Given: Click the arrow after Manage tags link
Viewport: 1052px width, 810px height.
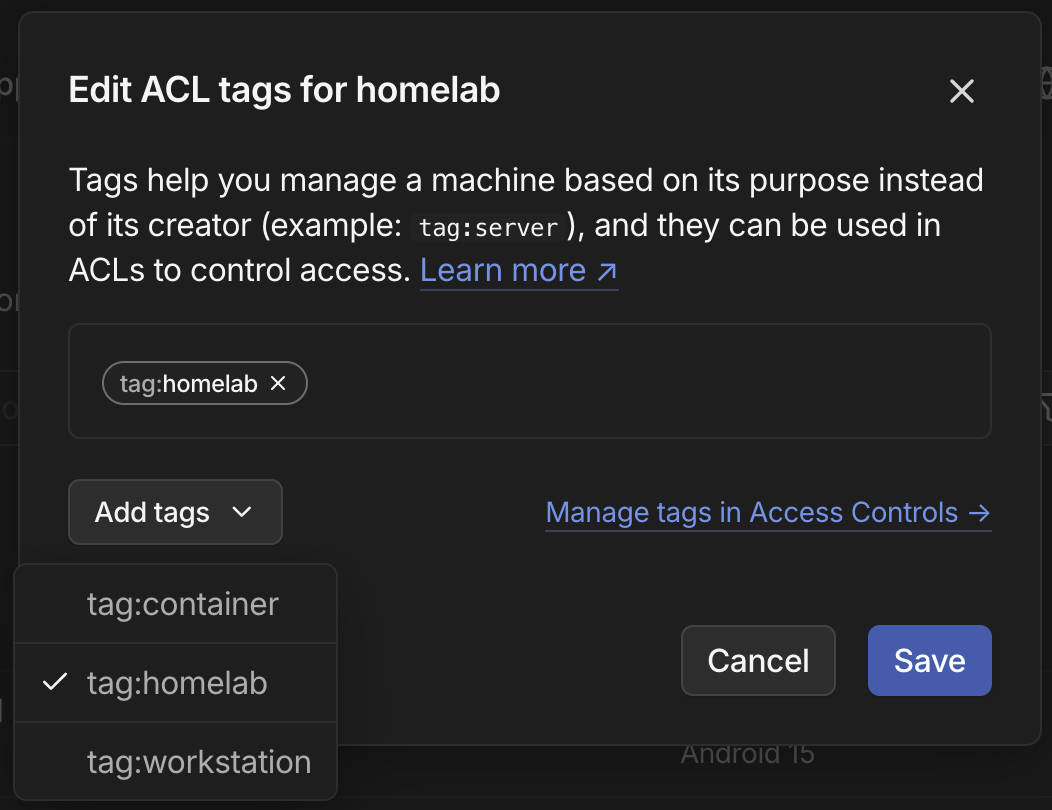Looking at the screenshot, I should (x=979, y=513).
